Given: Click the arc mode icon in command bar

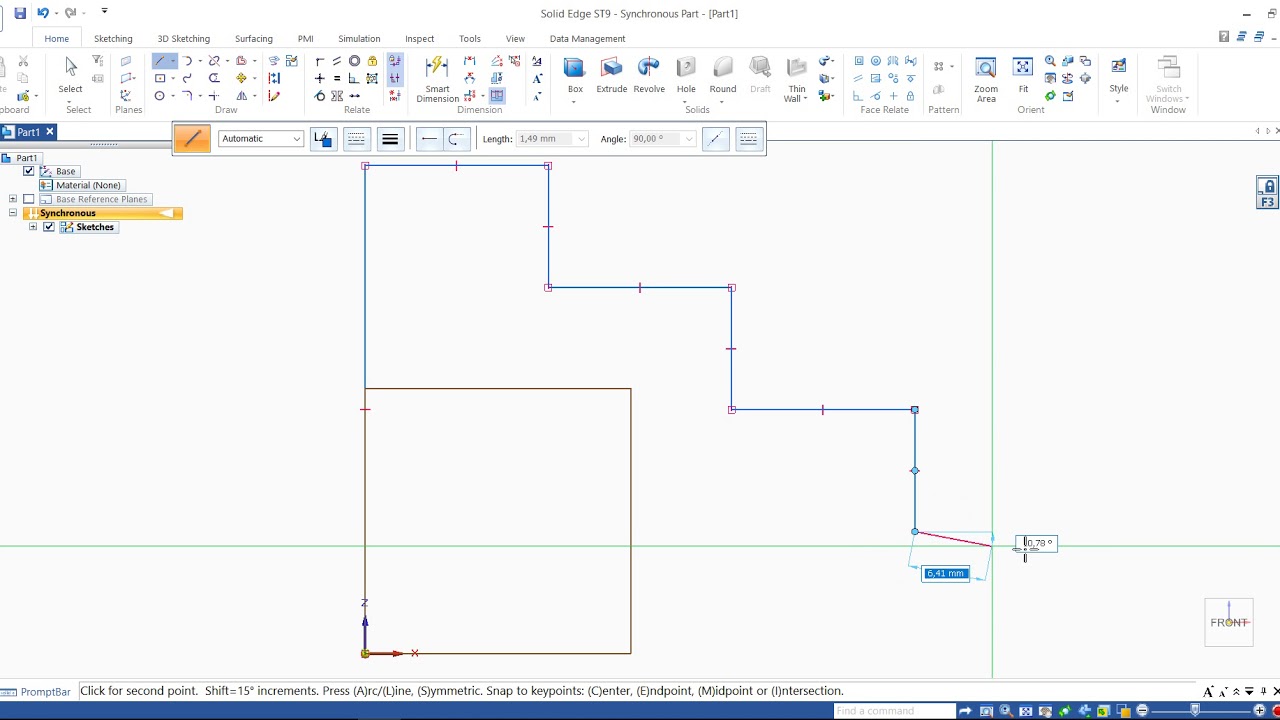Looking at the screenshot, I should click(456, 139).
